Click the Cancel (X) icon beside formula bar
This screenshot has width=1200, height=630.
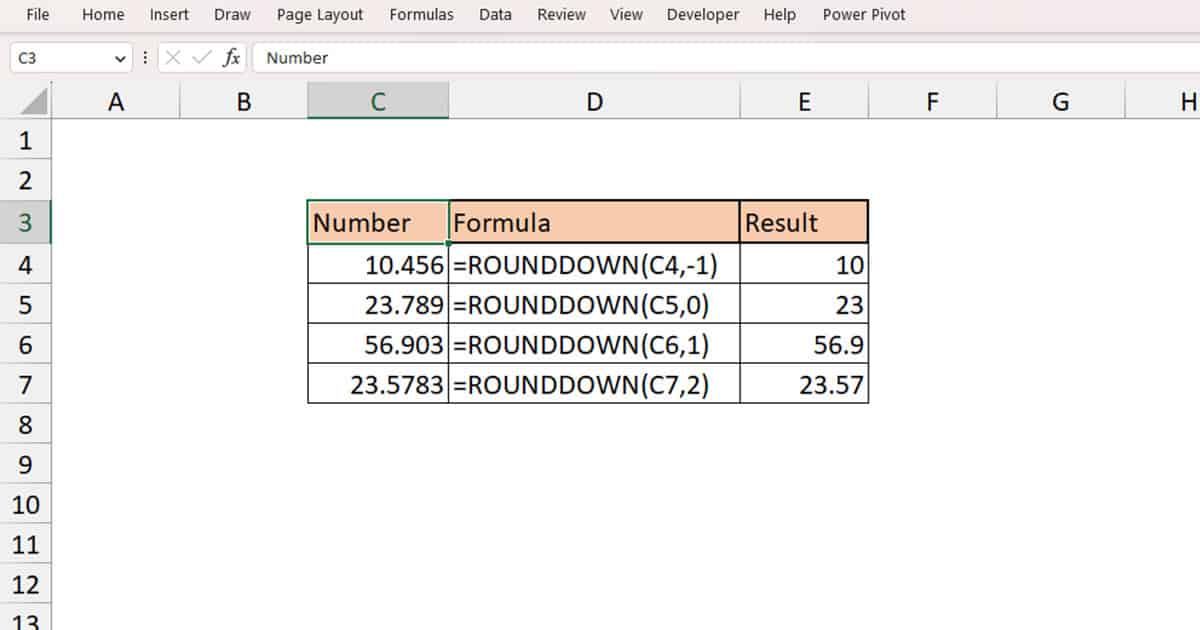(171, 58)
